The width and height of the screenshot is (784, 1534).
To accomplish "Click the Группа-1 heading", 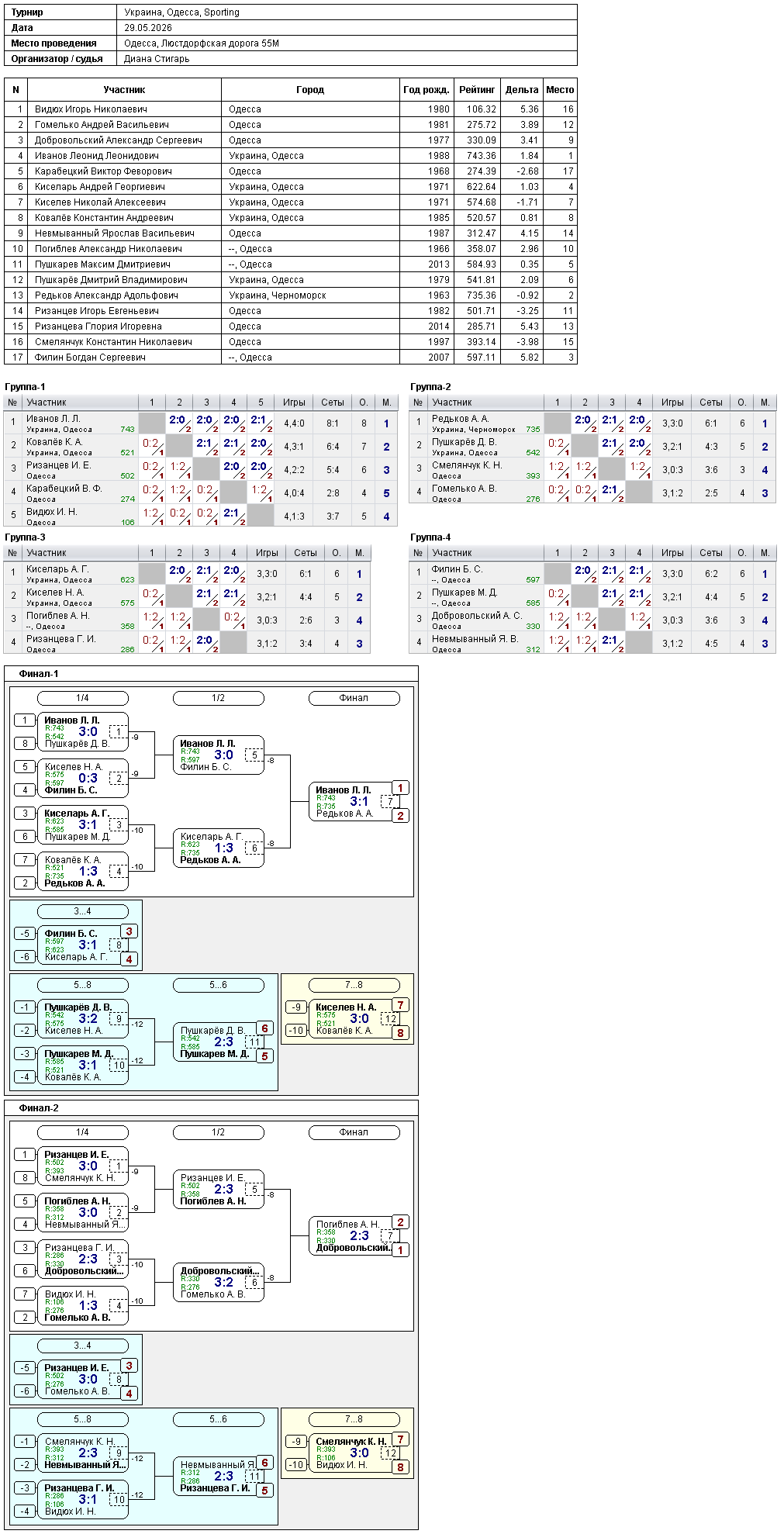I will (25, 387).
